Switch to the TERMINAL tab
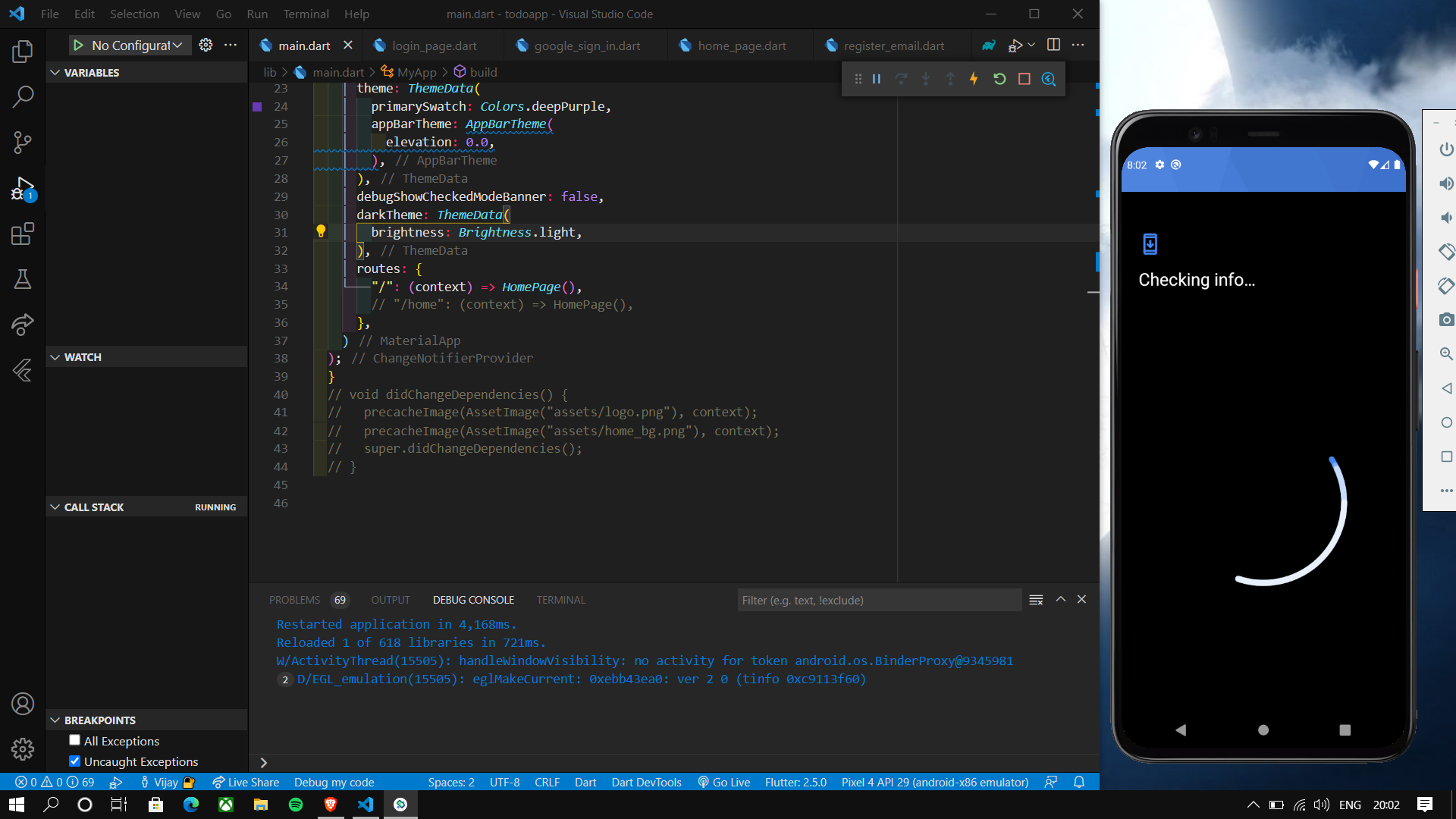1456x819 pixels. click(x=560, y=599)
